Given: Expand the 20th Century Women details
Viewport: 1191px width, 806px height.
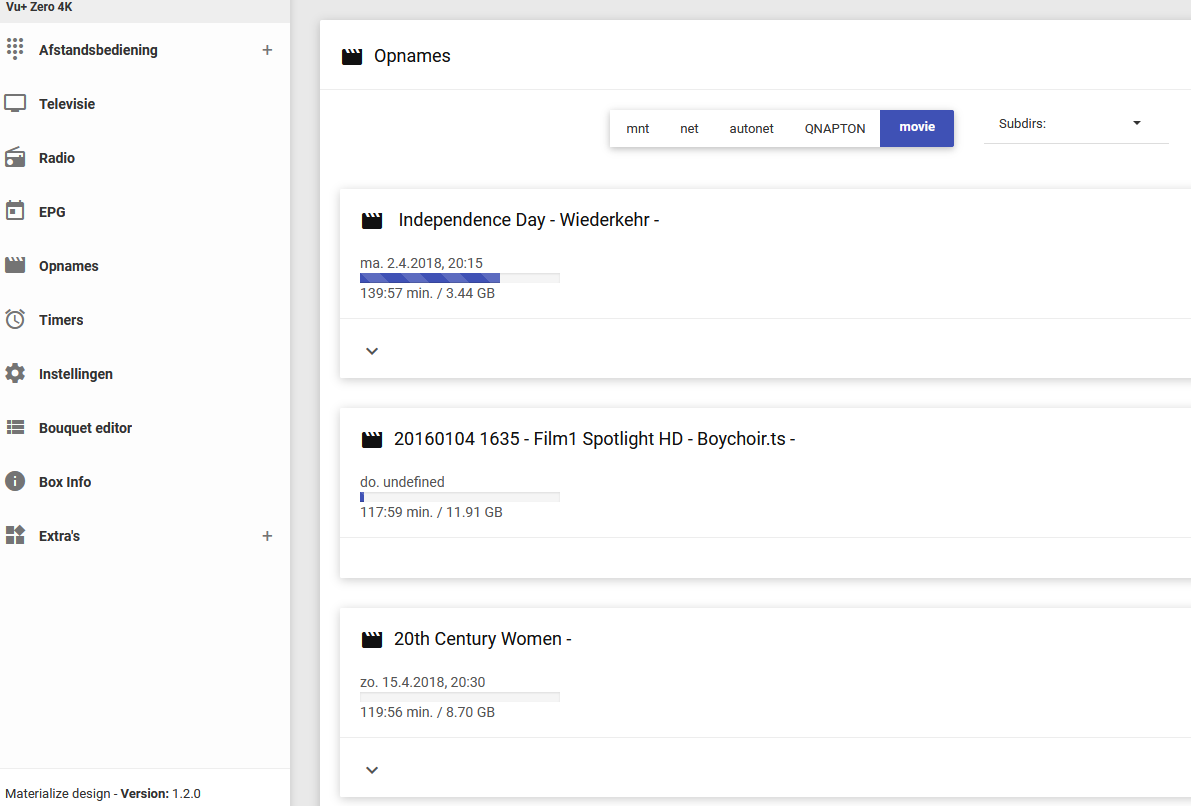Looking at the screenshot, I should click(x=372, y=770).
